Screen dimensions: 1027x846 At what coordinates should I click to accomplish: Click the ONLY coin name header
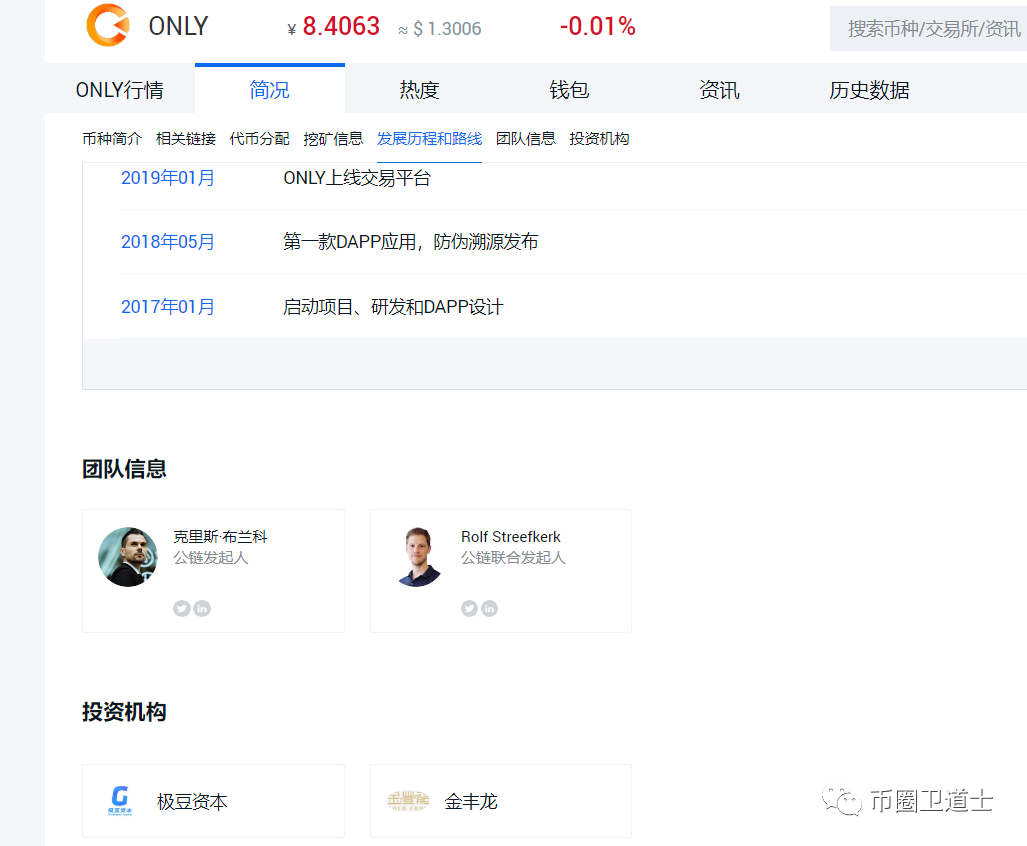[178, 26]
